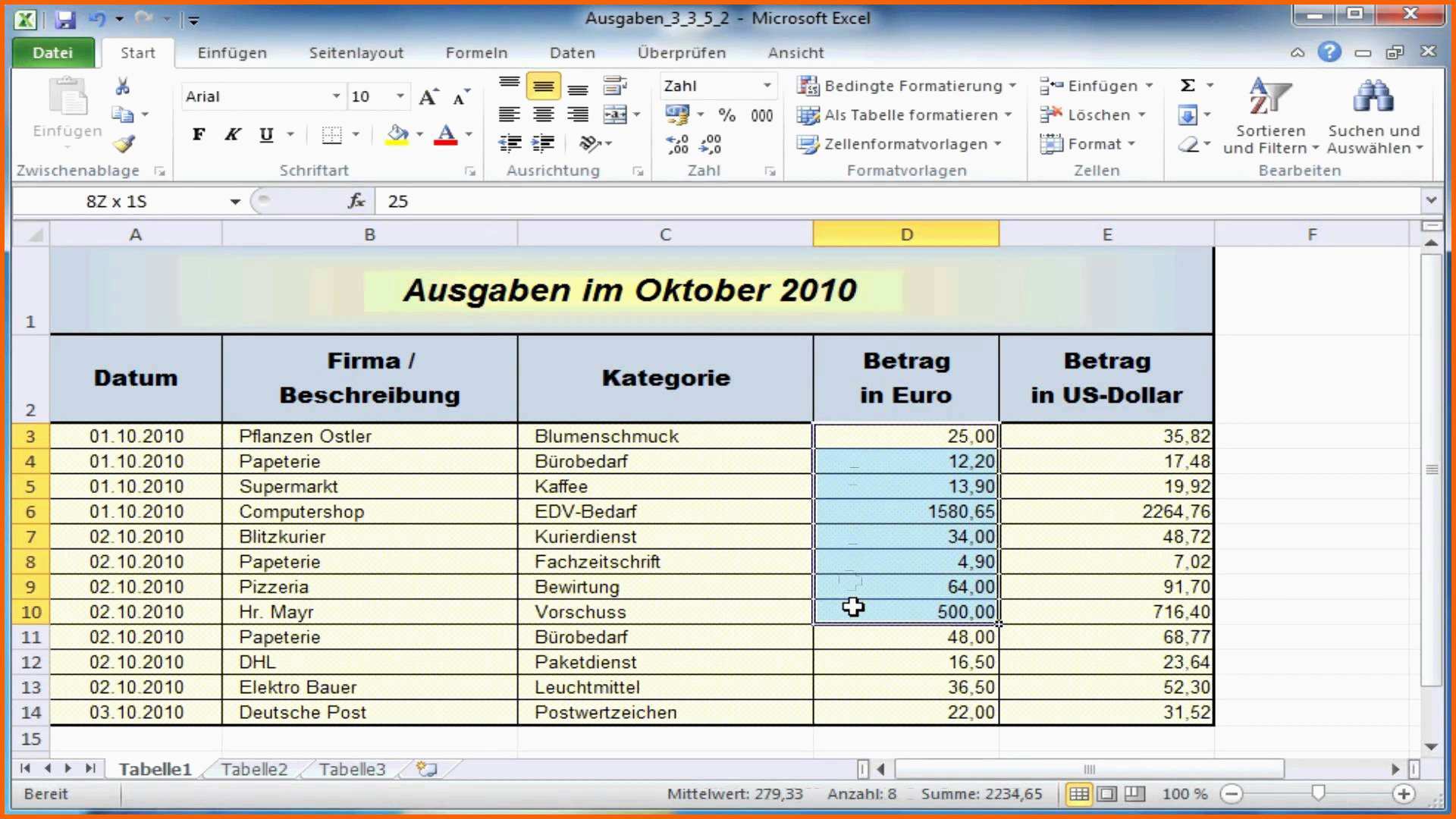Viewport: 1456px width, 819px height.
Task: Switch to the Einfügen ribbon tab
Action: pyautogui.click(x=232, y=52)
